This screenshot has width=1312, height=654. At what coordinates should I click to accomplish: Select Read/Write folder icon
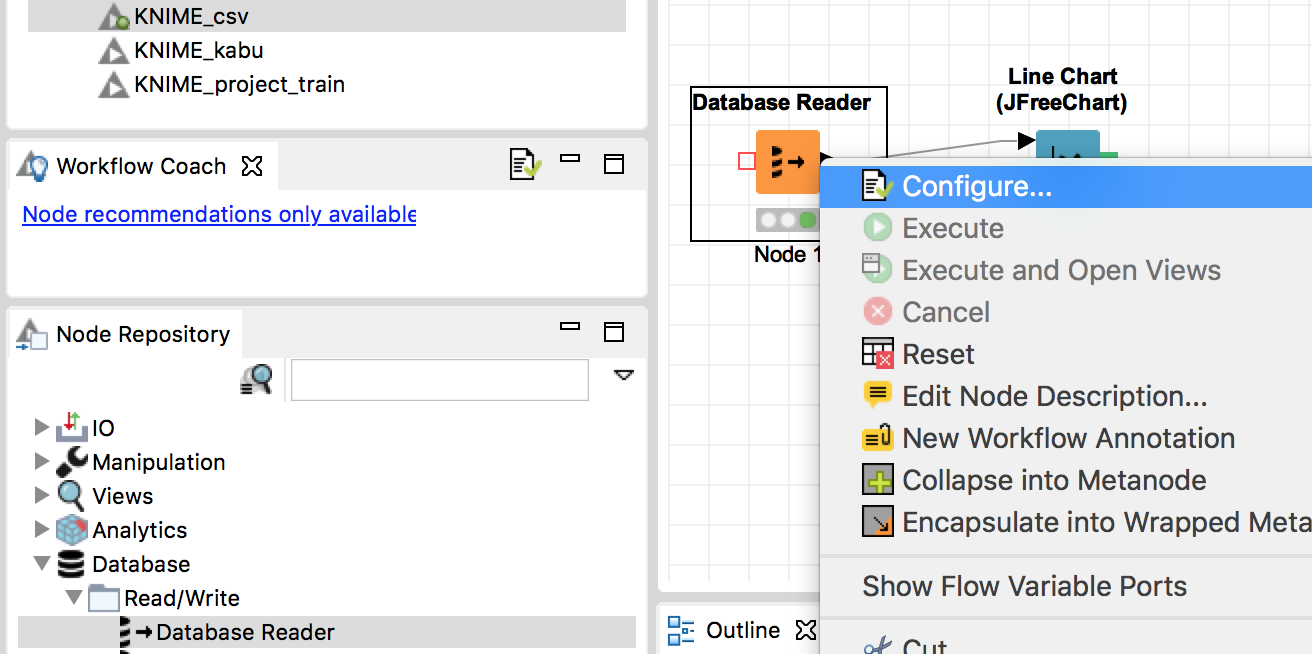pyautogui.click(x=104, y=598)
